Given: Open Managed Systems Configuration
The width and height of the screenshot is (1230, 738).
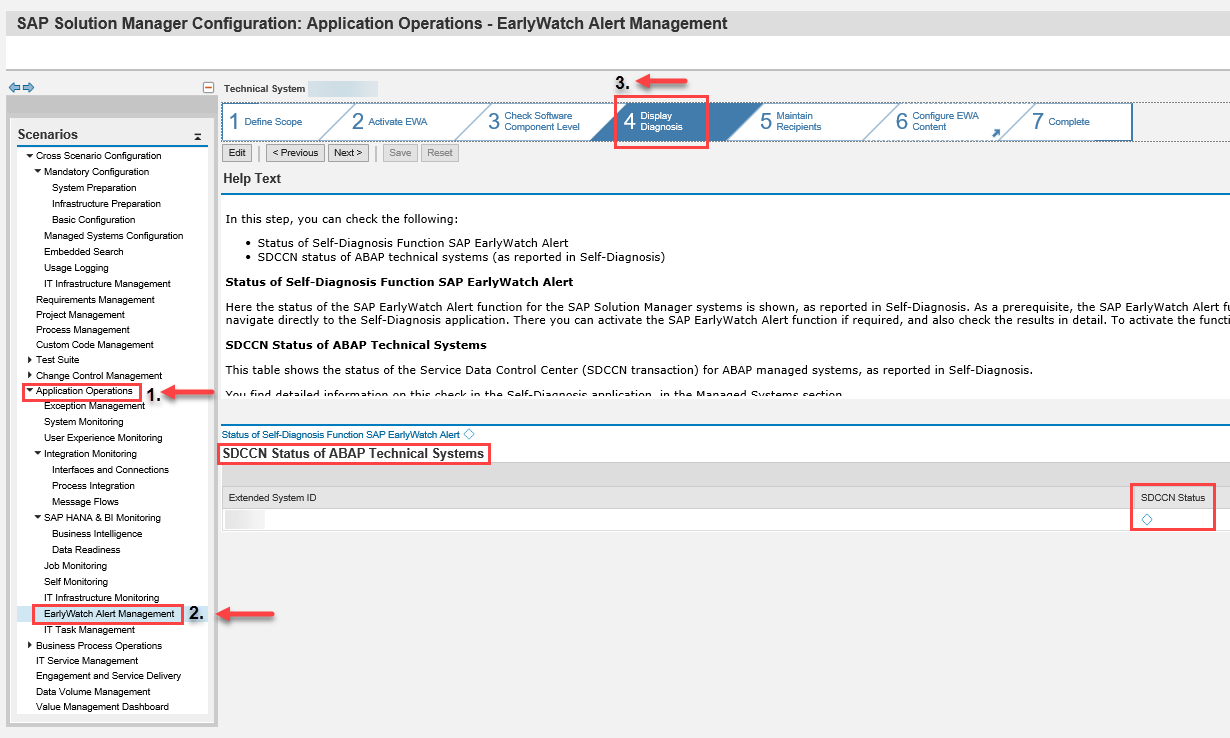Looking at the screenshot, I should point(114,236).
